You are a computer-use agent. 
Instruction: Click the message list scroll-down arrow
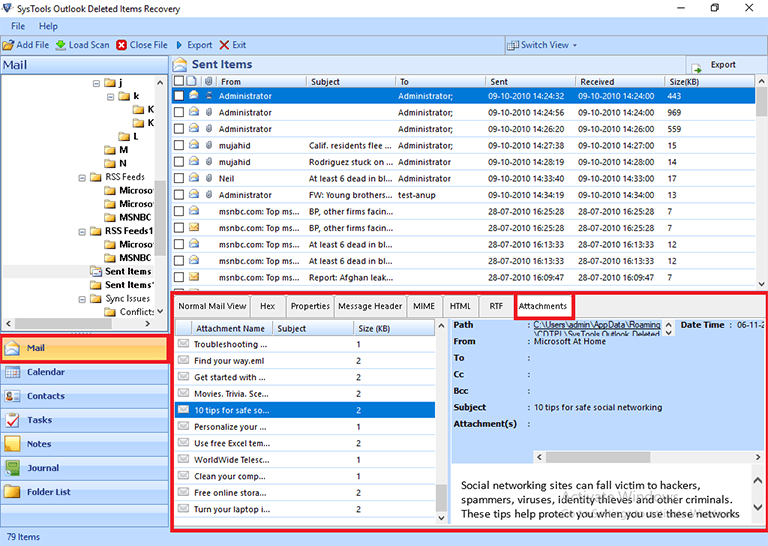tap(761, 283)
